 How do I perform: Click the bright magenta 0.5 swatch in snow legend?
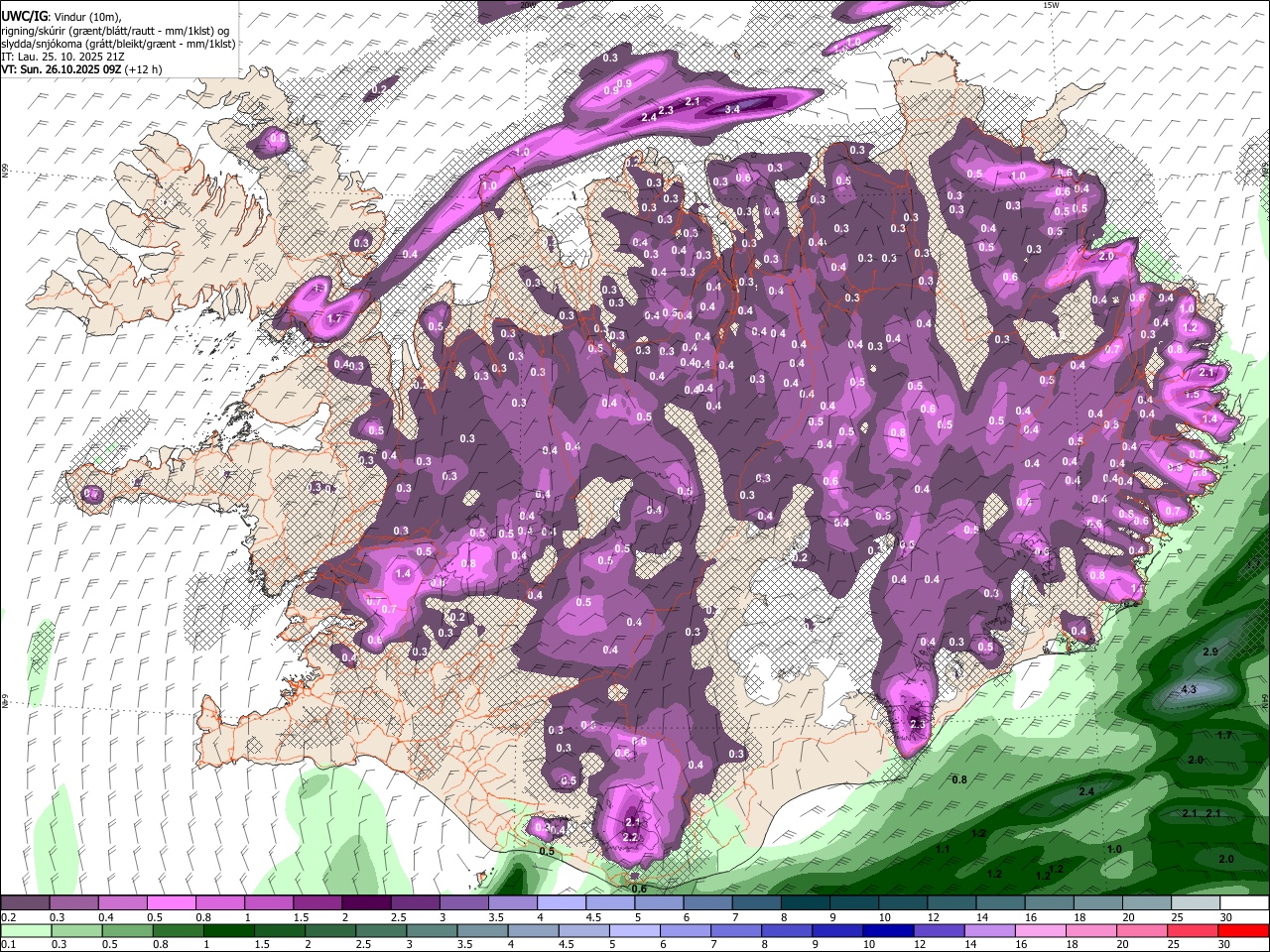click(x=172, y=903)
